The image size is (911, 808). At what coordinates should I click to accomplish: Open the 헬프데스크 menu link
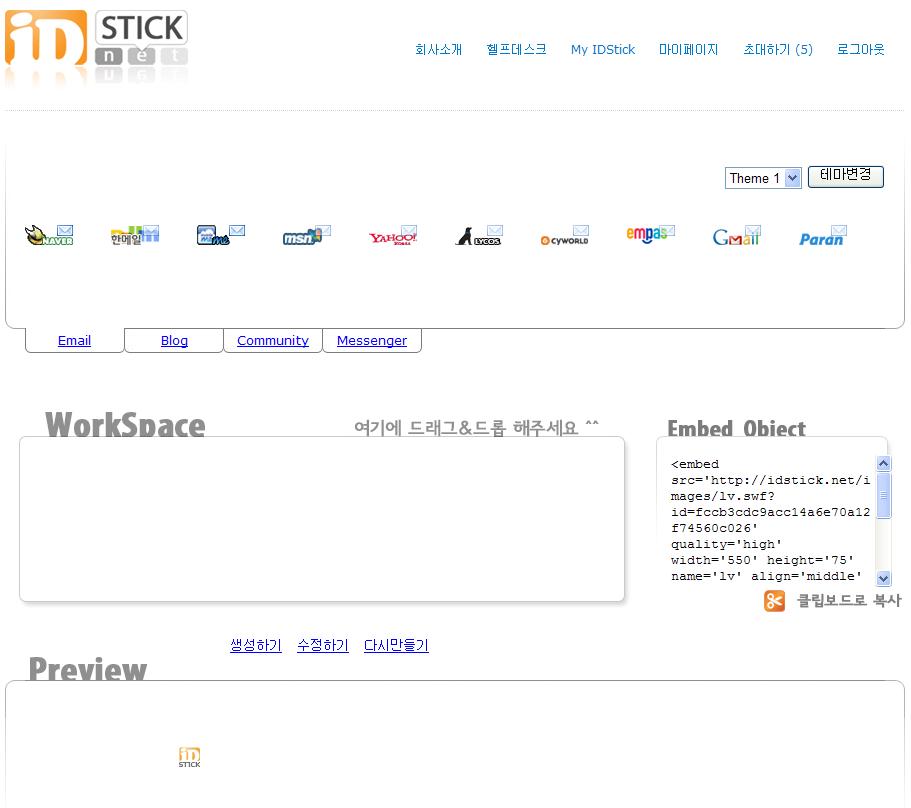(517, 49)
